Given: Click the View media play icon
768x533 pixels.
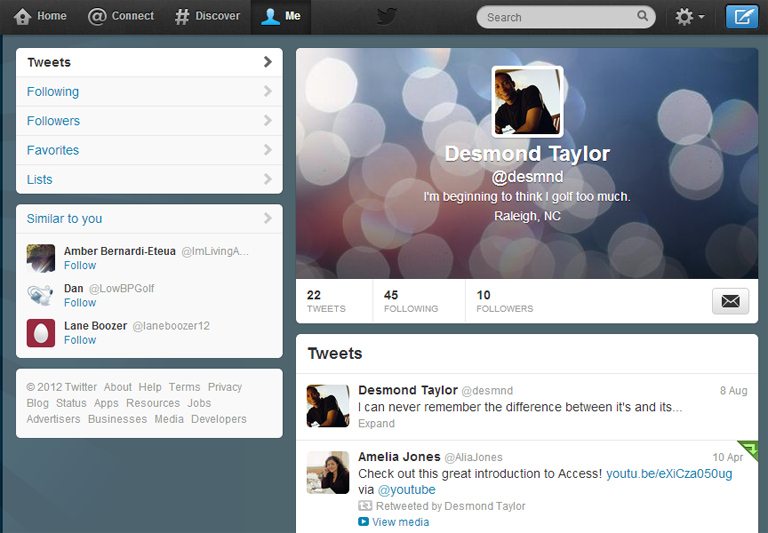Looking at the screenshot, I should click(x=363, y=522).
